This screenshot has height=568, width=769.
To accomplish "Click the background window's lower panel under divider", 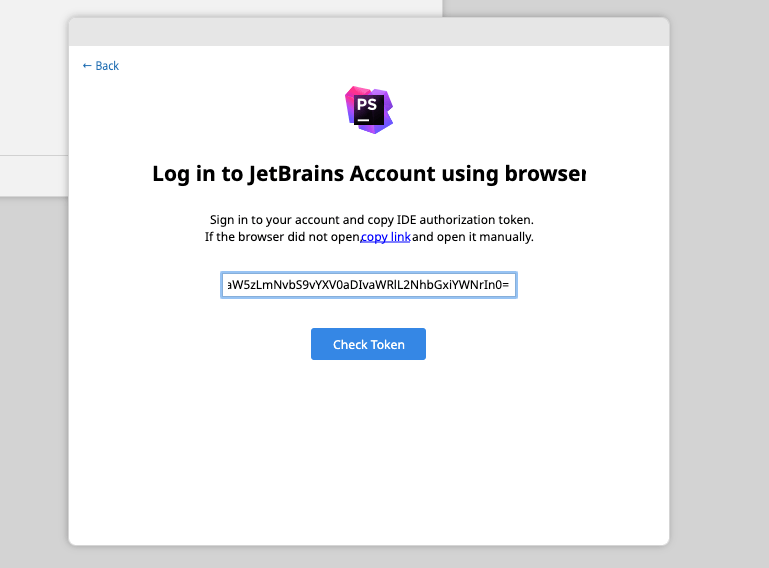I will point(34,177).
